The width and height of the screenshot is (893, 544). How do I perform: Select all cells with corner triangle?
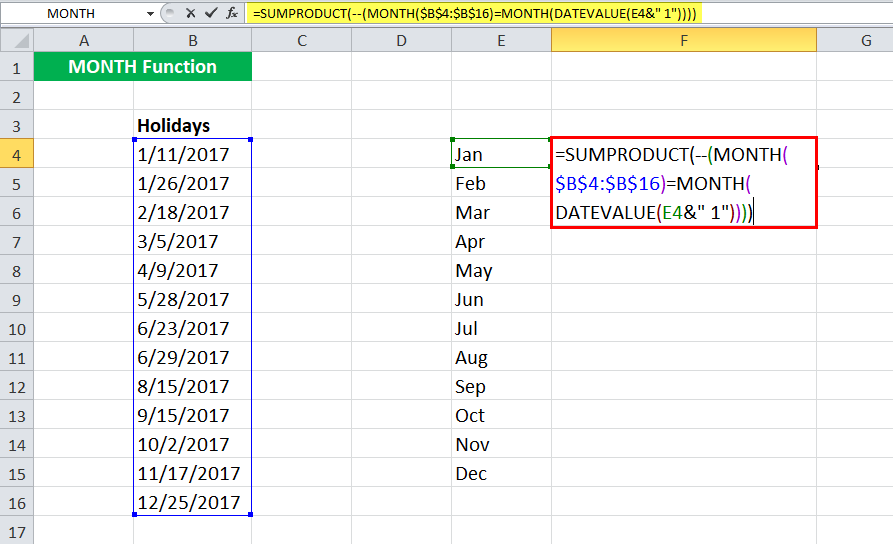[x=17, y=40]
